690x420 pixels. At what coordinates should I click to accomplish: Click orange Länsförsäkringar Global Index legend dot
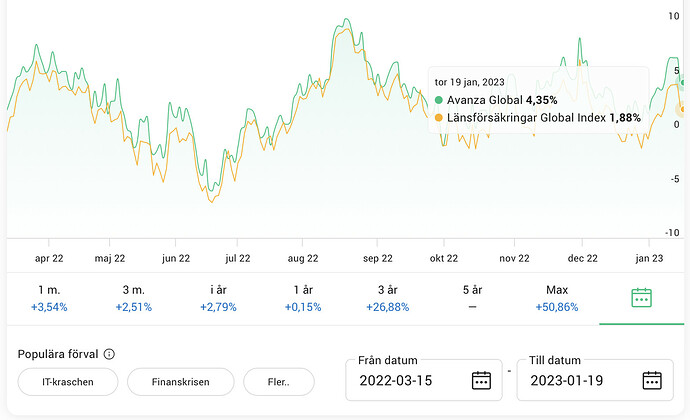coord(439,118)
